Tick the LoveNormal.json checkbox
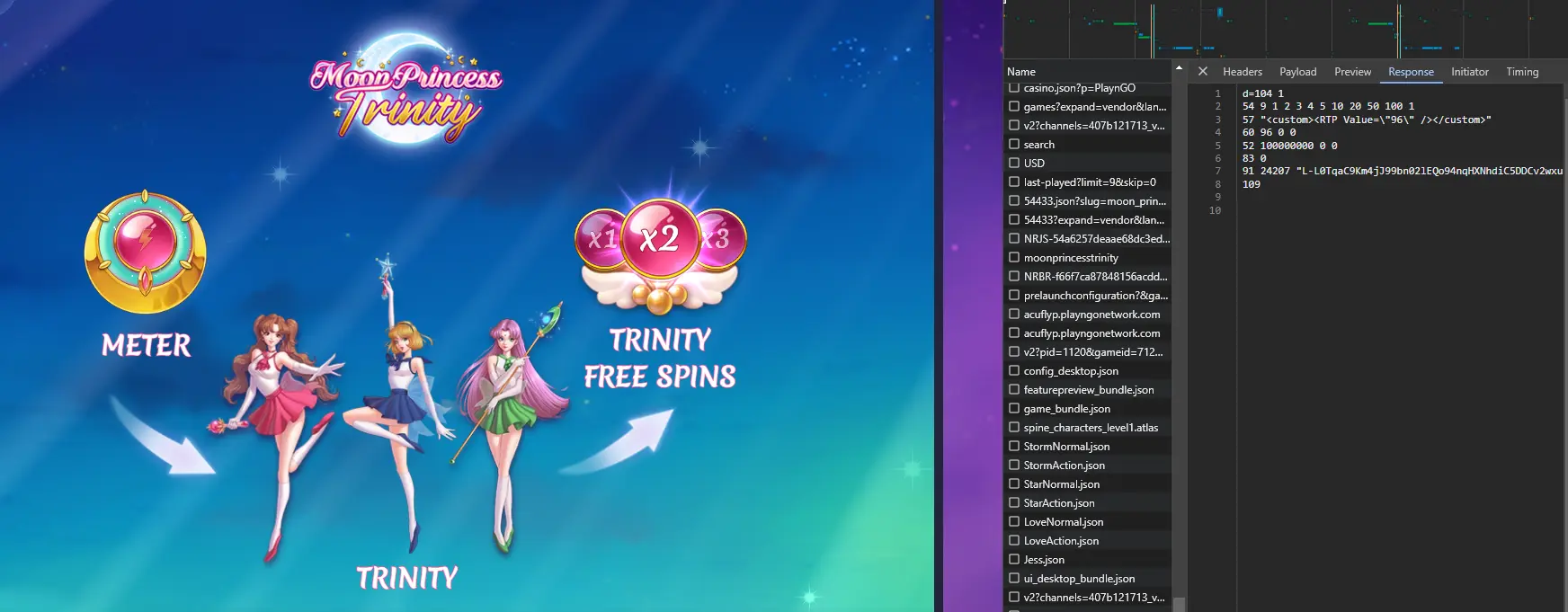Viewport: 1568px width, 612px height. [1014, 521]
